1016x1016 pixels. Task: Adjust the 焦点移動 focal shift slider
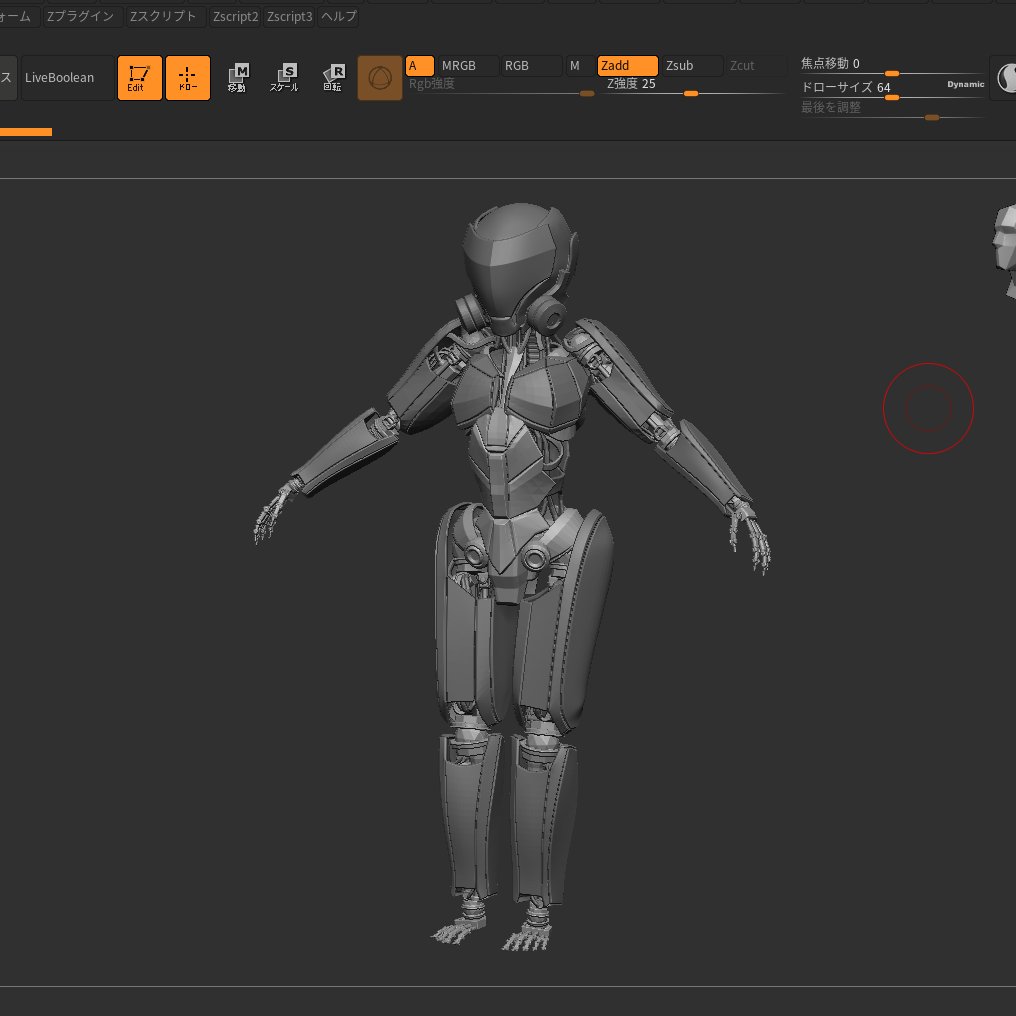pyautogui.click(x=892, y=65)
